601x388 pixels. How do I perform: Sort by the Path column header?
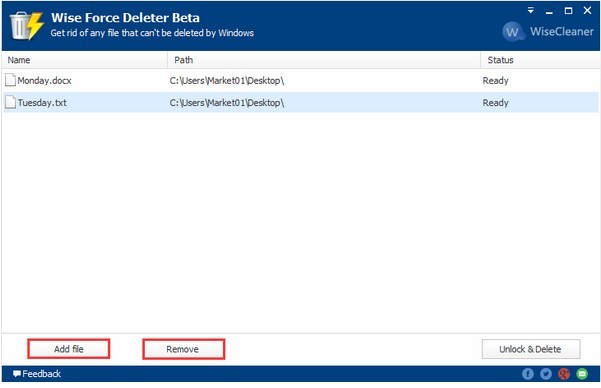(324, 60)
